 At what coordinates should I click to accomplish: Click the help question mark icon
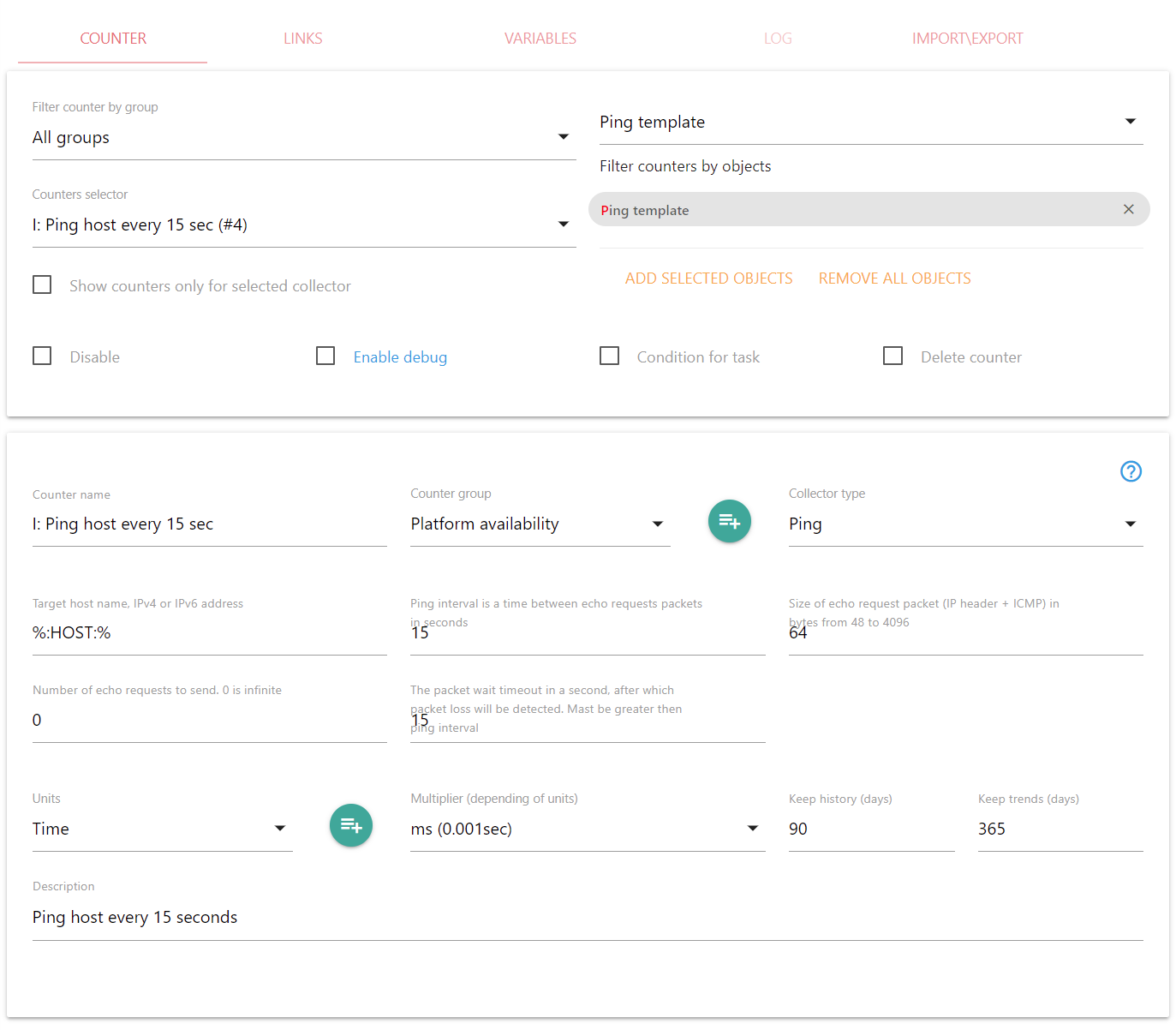(1131, 471)
